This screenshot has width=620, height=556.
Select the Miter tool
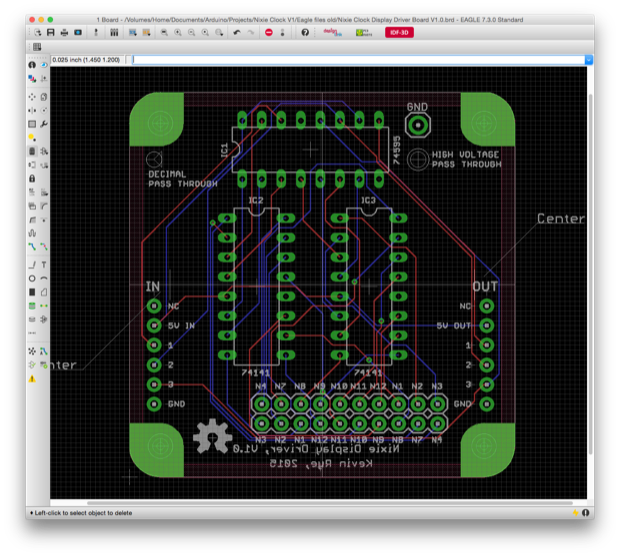coord(44,206)
